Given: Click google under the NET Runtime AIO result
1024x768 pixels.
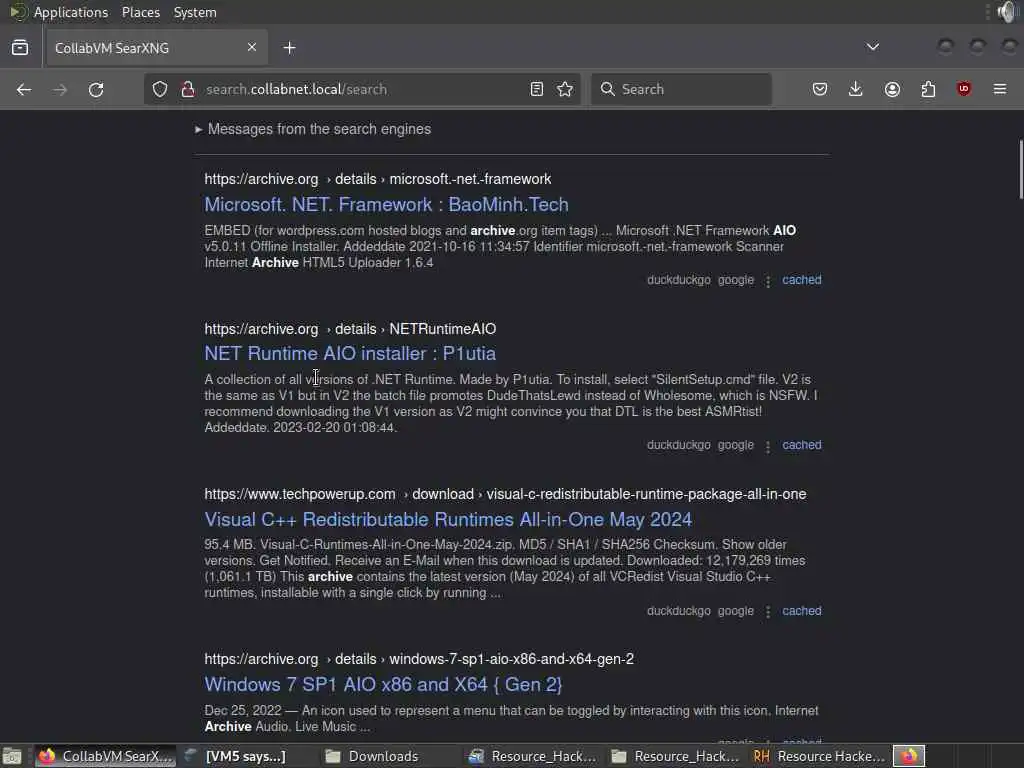Looking at the screenshot, I should point(736,445).
